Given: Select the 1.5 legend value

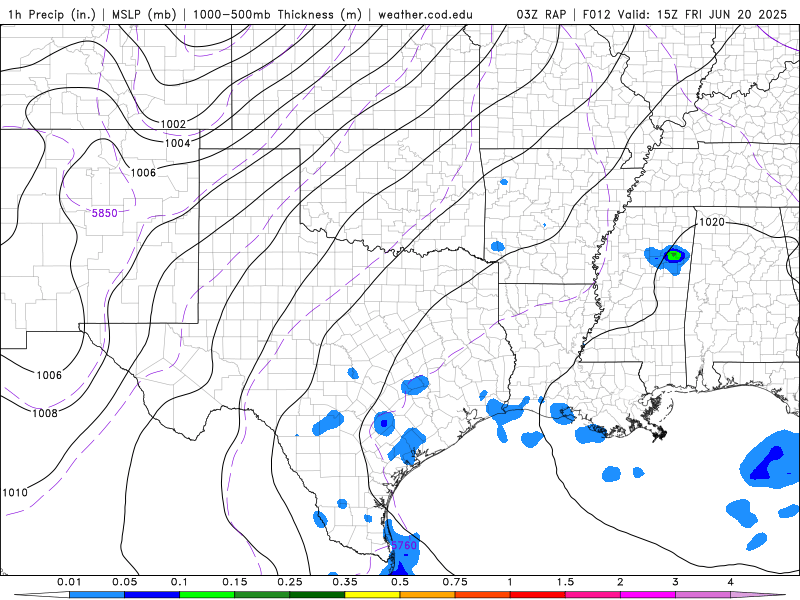Looking at the screenshot, I should coord(565,582).
